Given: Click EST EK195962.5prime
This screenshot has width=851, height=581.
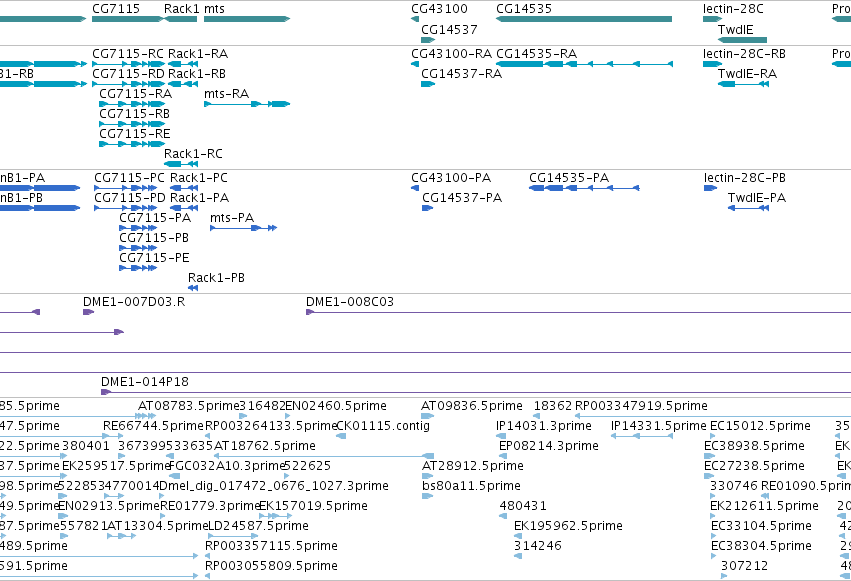Looking at the screenshot, I should (568, 526).
